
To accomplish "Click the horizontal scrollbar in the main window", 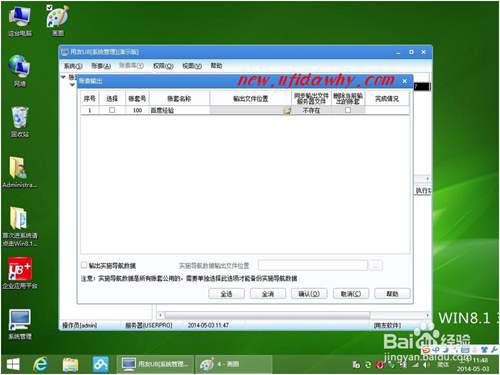I will [x=268, y=315].
